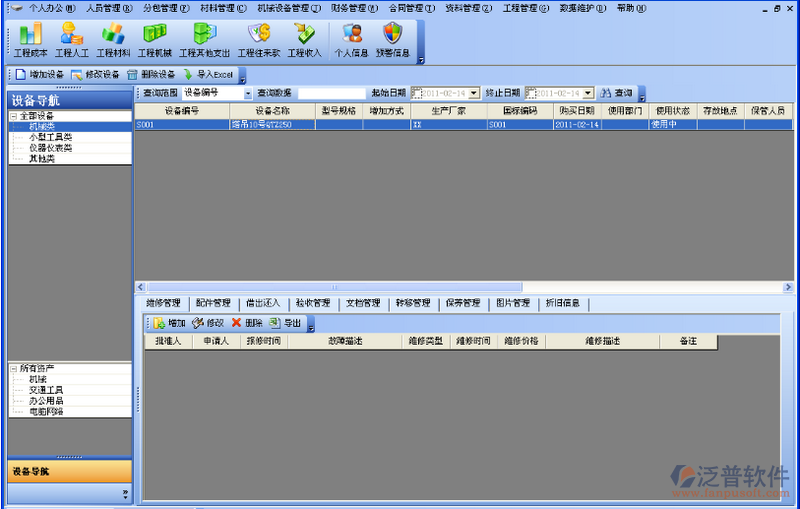
Task: Open the 分包管理 menu
Action: [x=166, y=8]
